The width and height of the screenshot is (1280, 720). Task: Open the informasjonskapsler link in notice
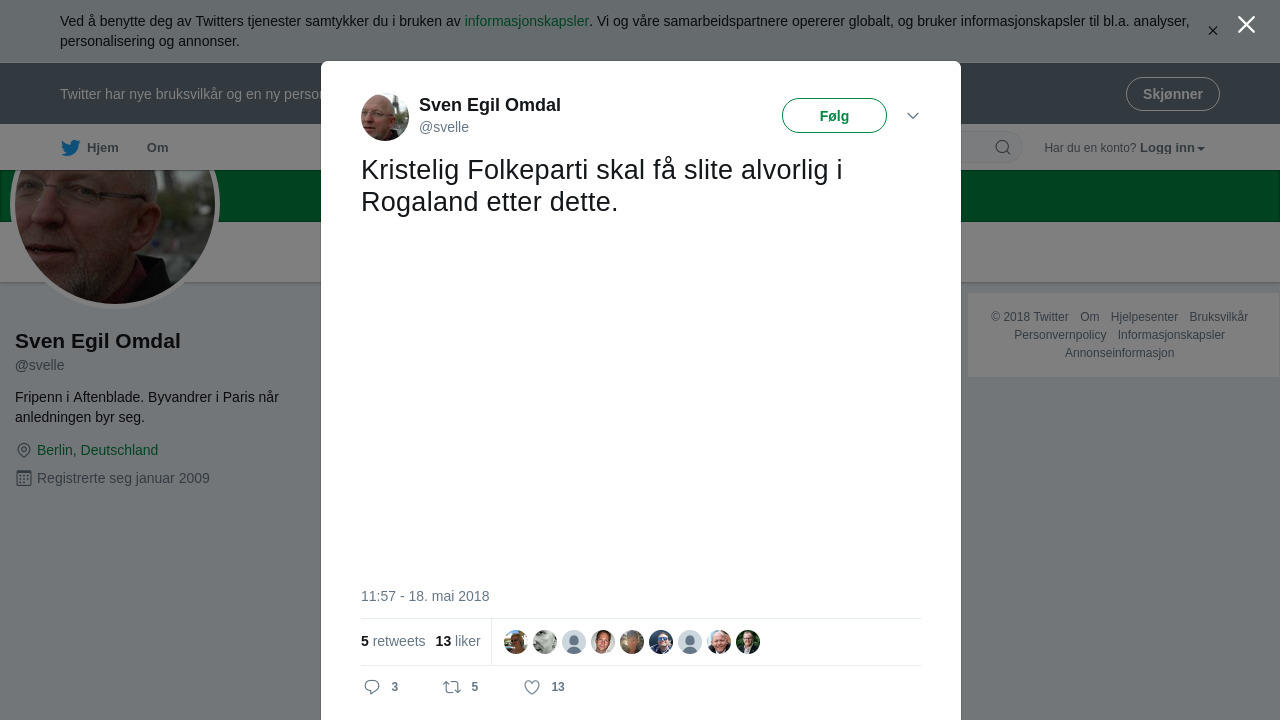pyautogui.click(x=526, y=21)
